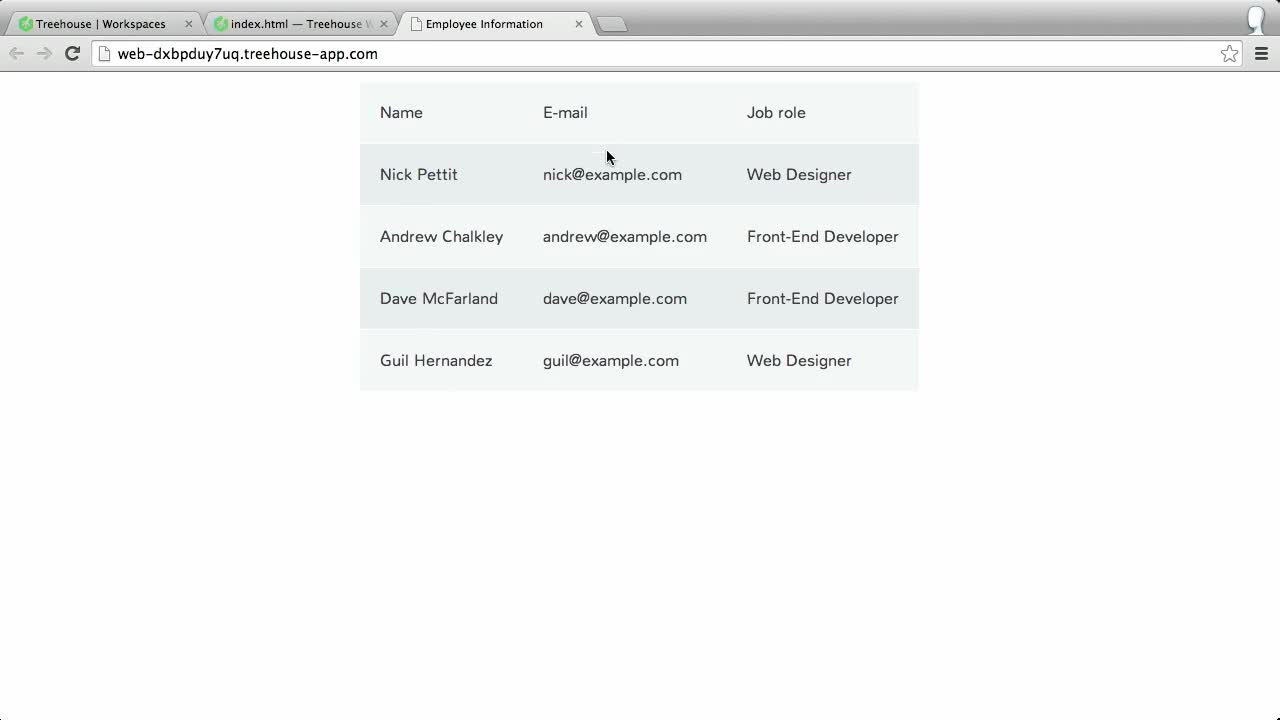Open a new tab button

tap(612, 24)
